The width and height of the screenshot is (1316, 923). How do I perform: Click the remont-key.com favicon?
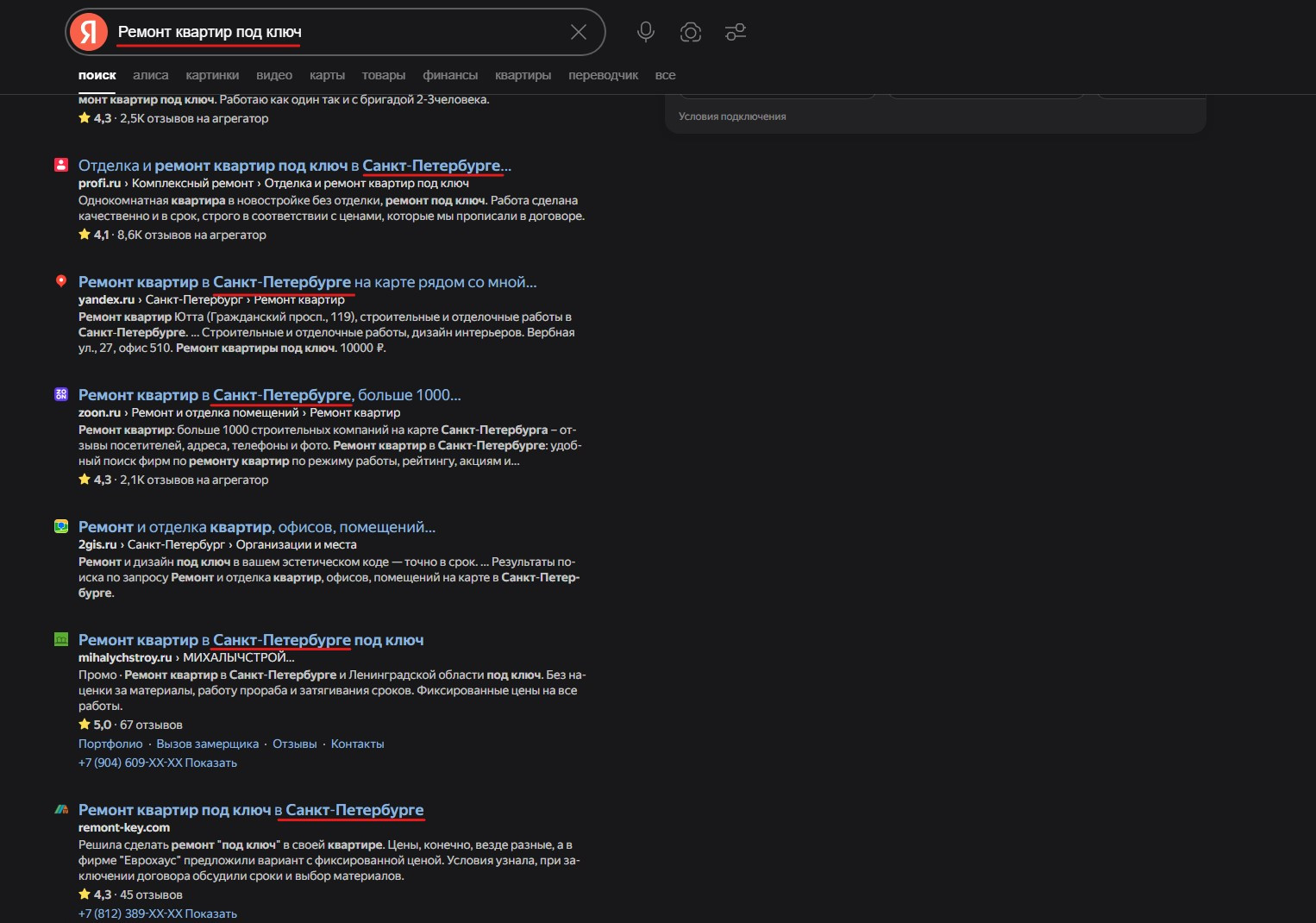tap(61, 809)
